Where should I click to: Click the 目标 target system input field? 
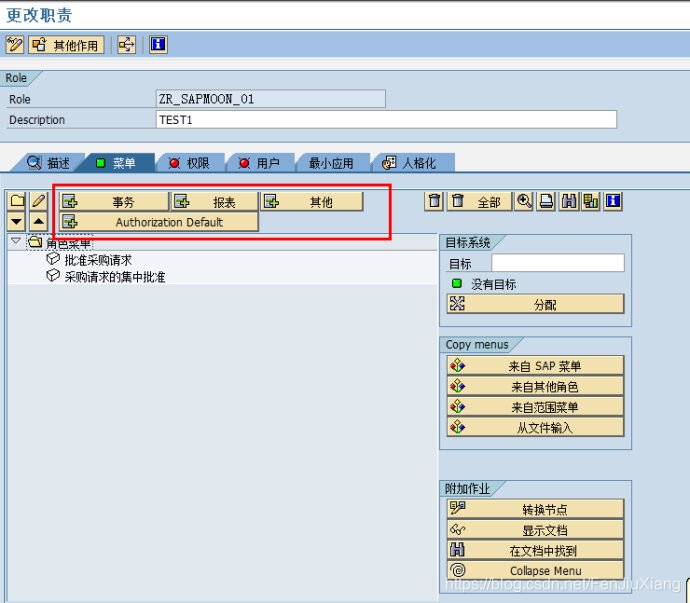pos(558,263)
